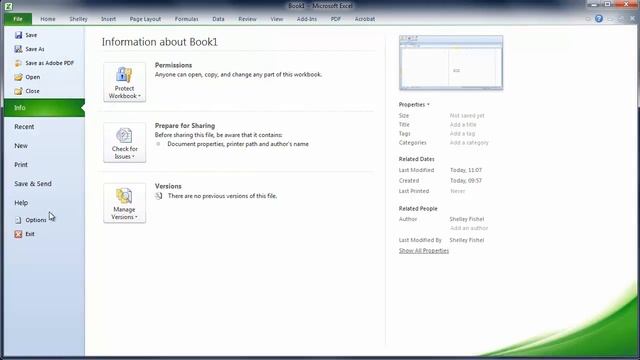Open the Review tab

(x=247, y=19)
